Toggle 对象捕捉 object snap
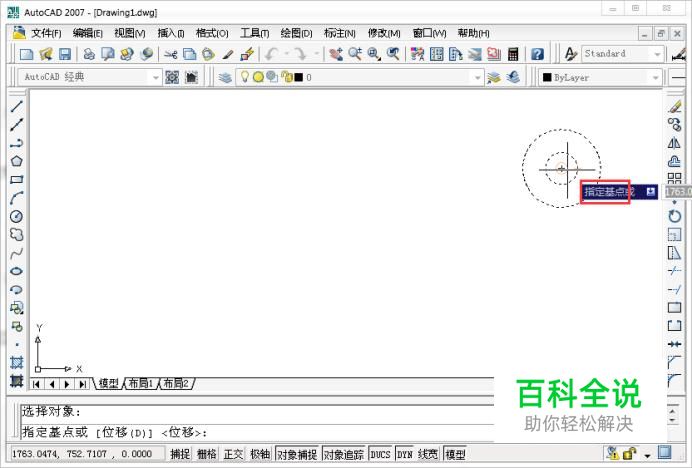692x468 pixels. tap(297, 454)
